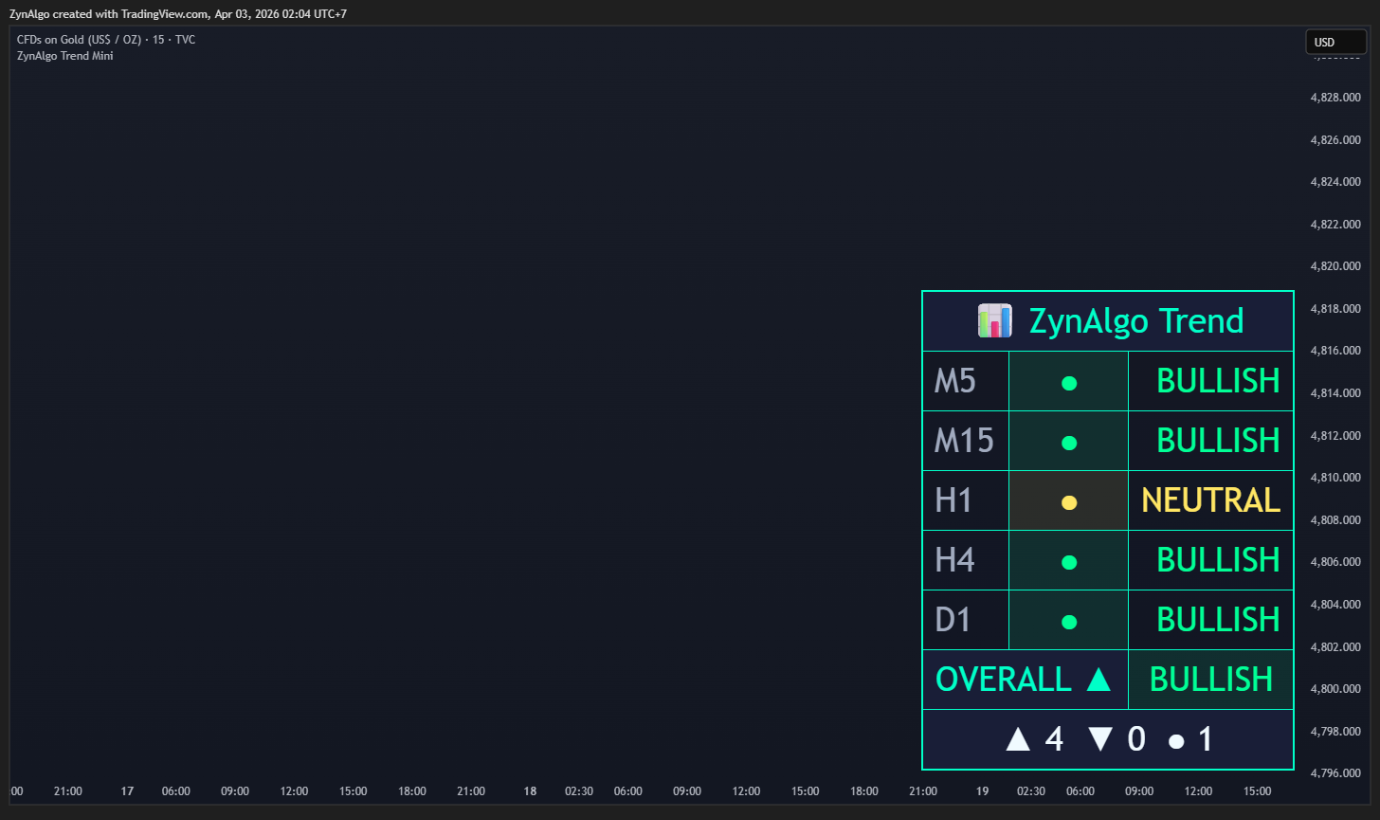Viewport: 1380px width, 820px height.
Task: Click the 4,820.000 price on the axis
Action: [1335, 266]
